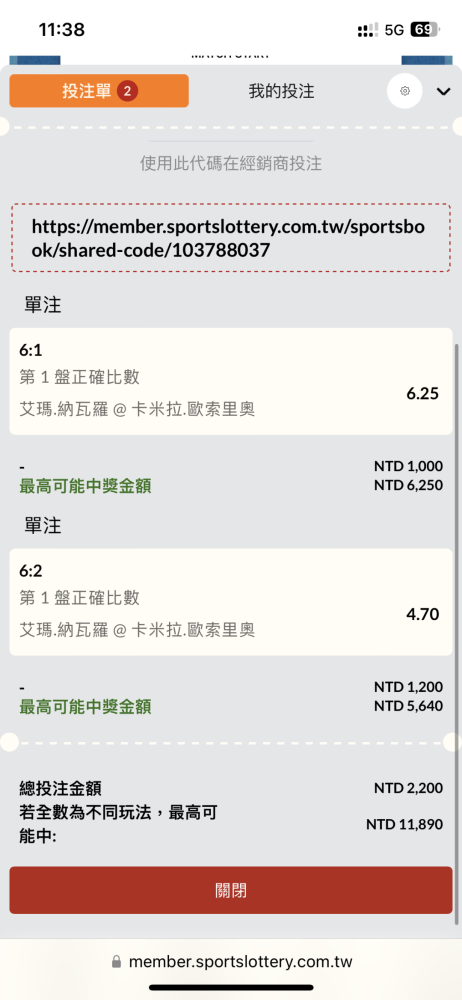Tap the 5G network indicator

[x=394, y=29]
